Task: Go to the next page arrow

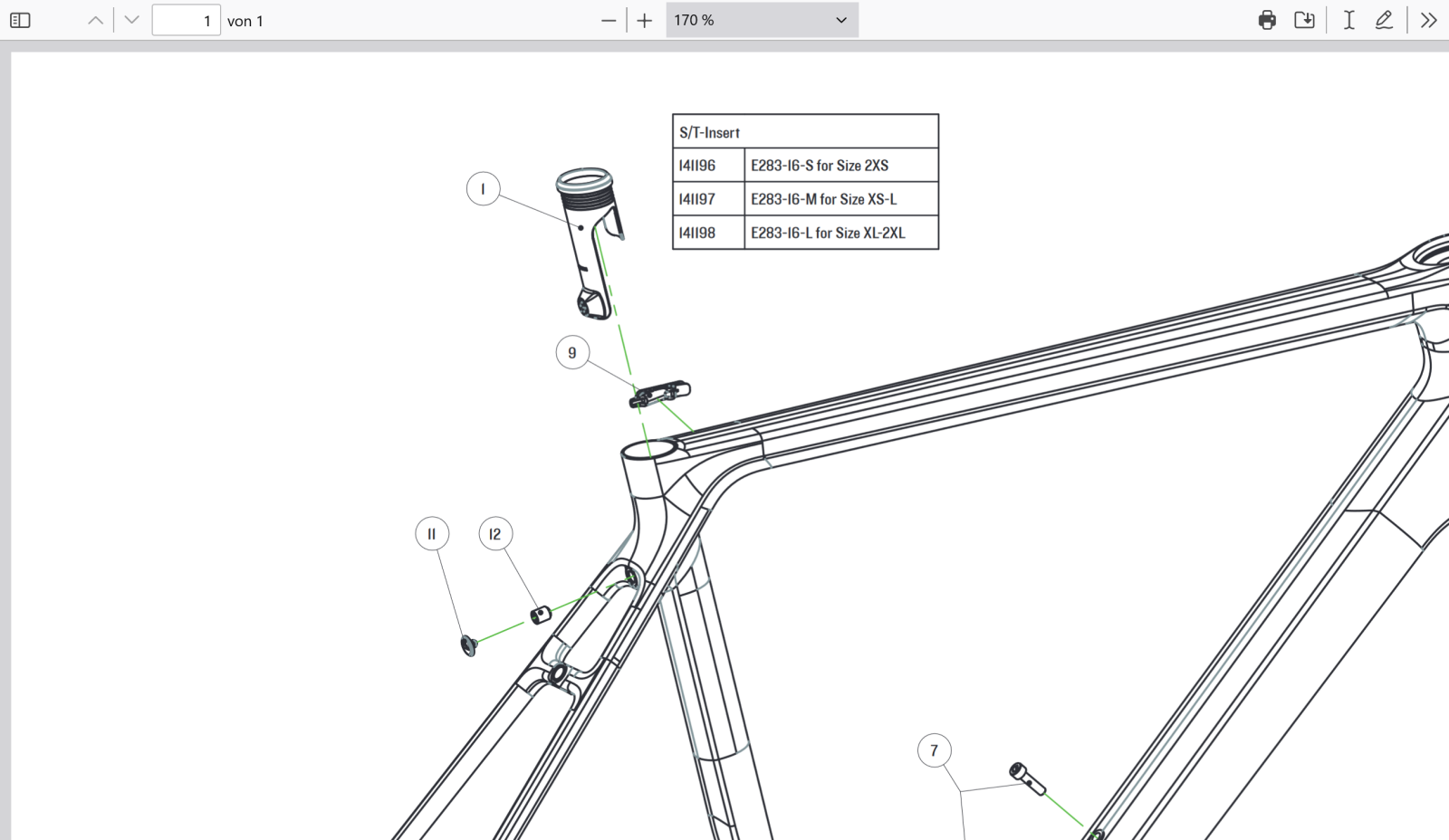Action: (x=132, y=20)
